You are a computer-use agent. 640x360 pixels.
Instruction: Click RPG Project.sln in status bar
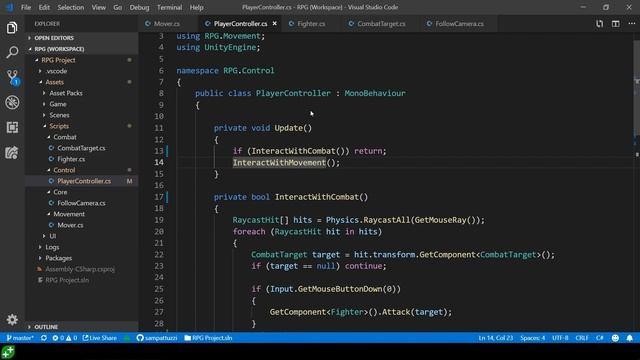click(x=208, y=338)
